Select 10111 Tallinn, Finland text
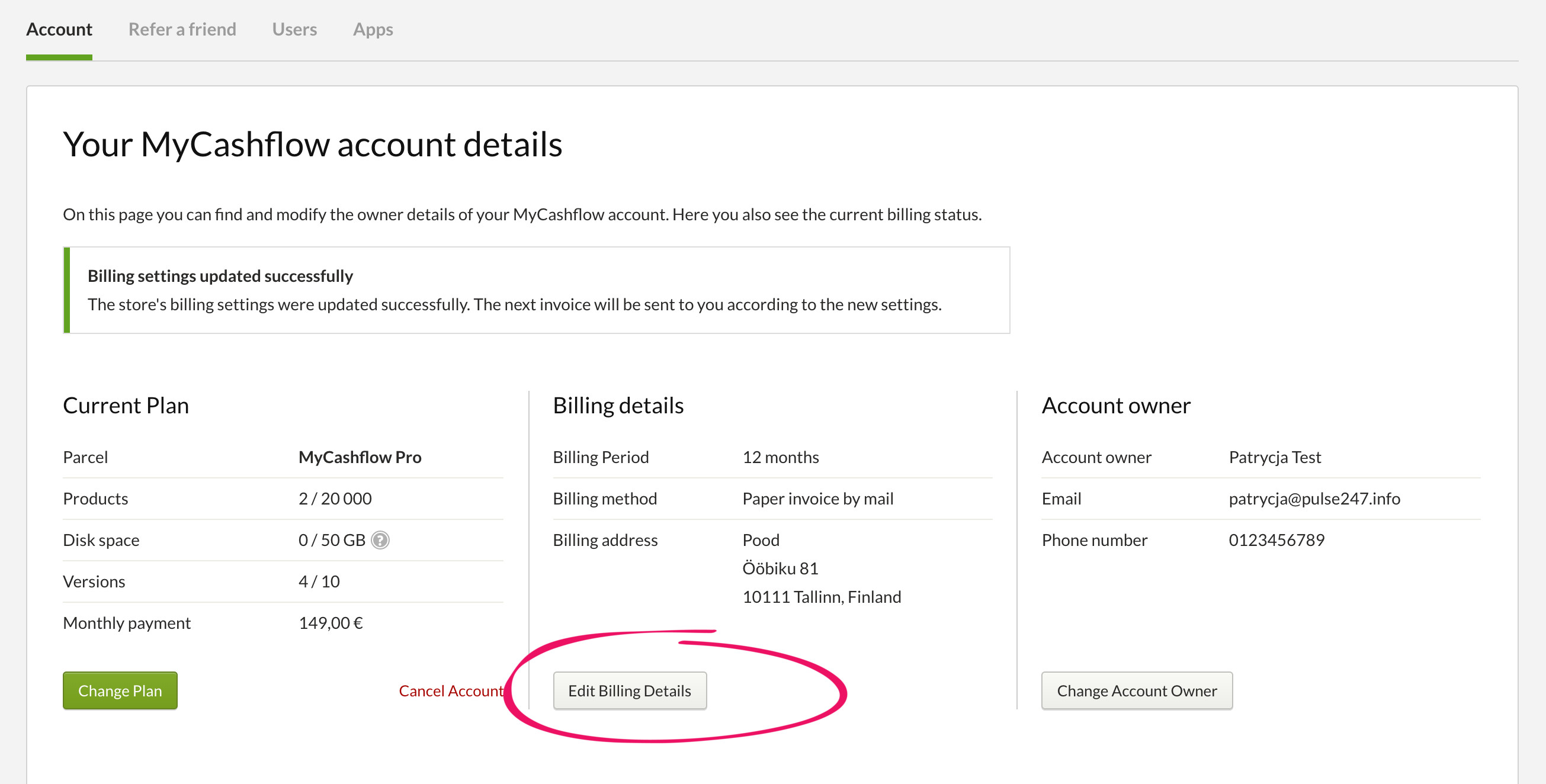Screen dimensions: 1546x784 [822, 597]
